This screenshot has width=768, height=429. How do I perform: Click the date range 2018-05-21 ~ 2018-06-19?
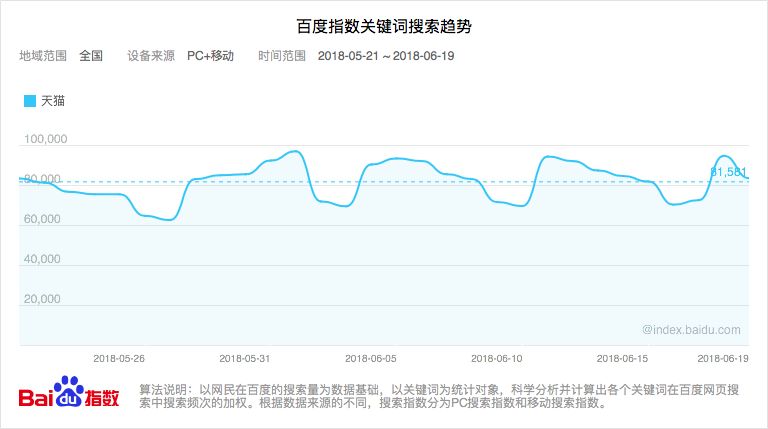point(386,56)
